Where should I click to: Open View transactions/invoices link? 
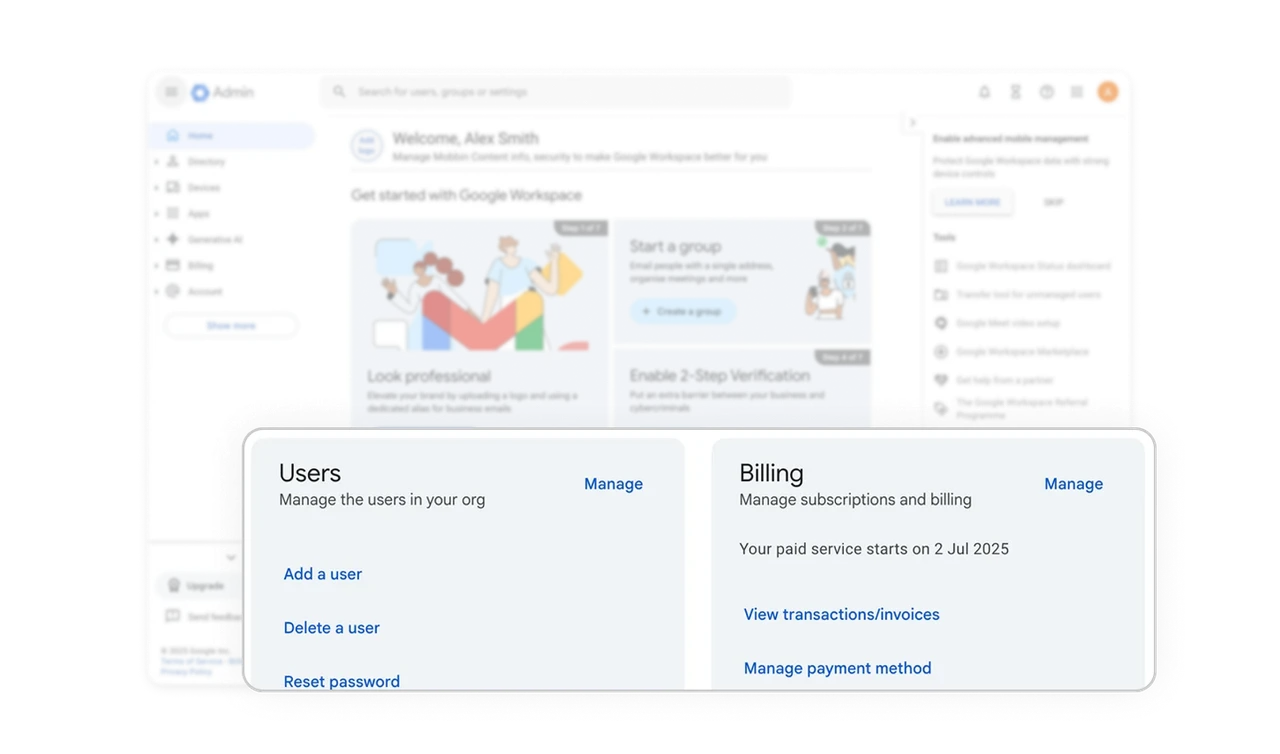tap(841, 614)
